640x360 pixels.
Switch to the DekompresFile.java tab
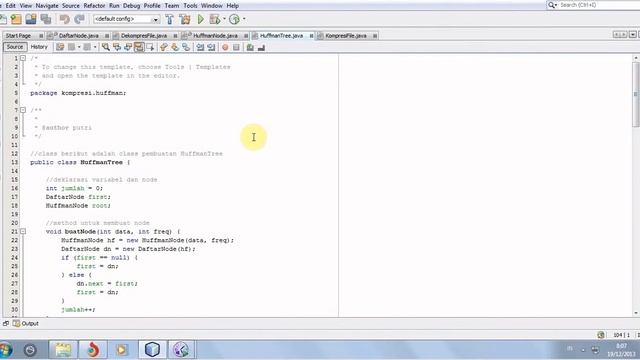pos(144,36)
